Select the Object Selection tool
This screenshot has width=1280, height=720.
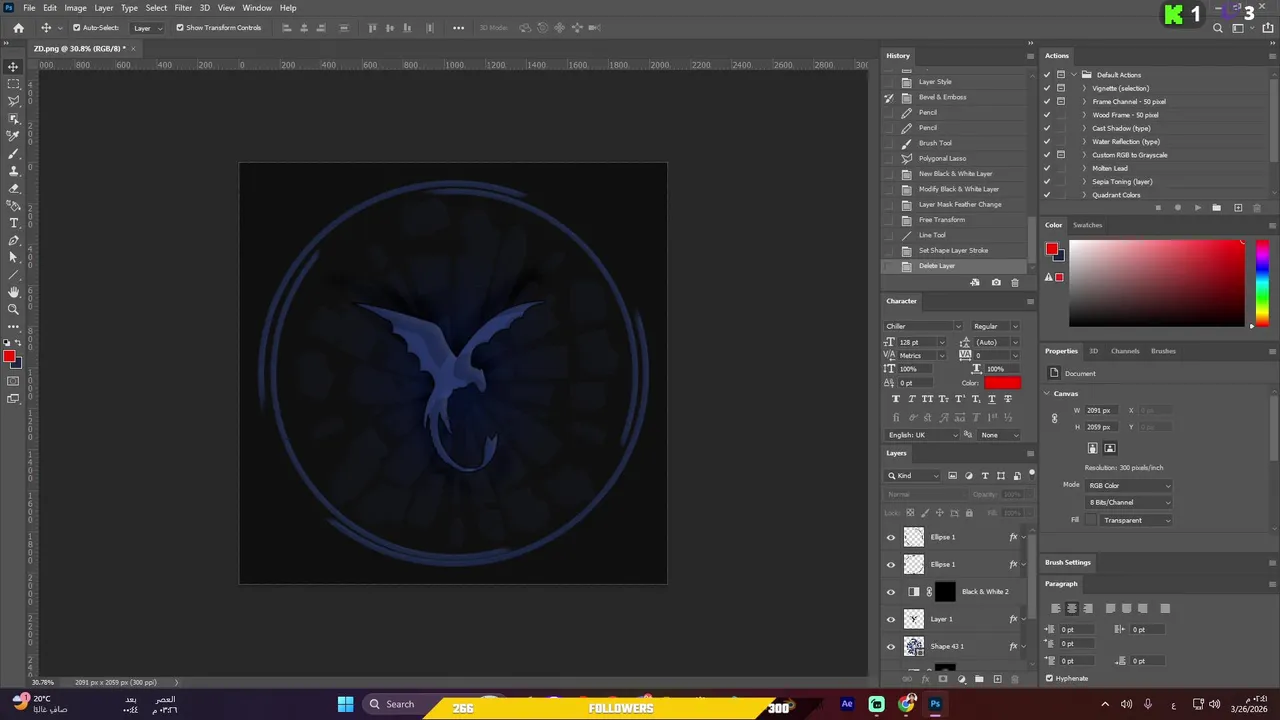(13, 118)
